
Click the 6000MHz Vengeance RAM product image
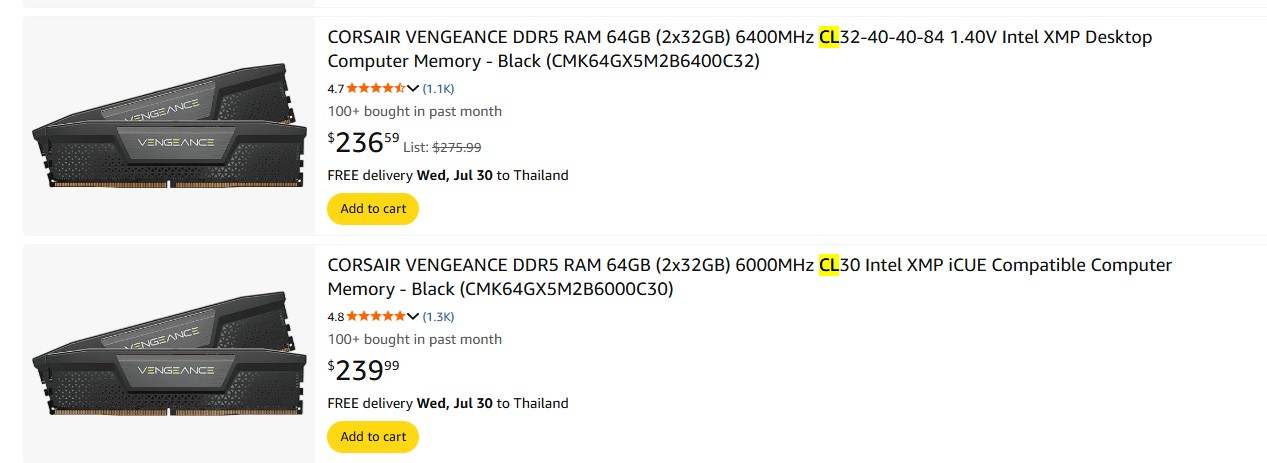(x=169, y=354)
